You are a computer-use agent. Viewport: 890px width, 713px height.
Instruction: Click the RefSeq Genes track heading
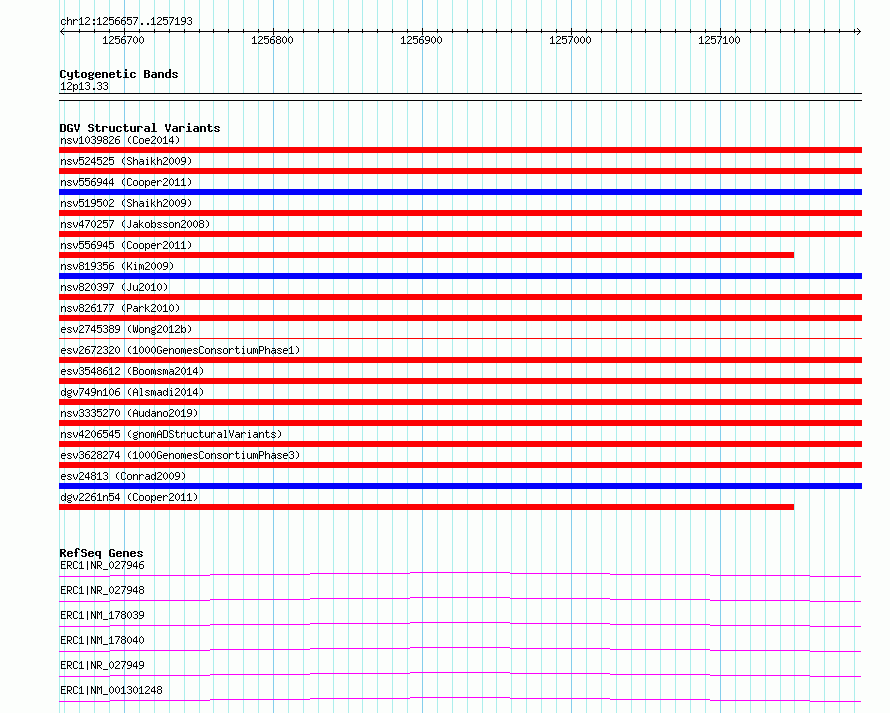[101, 553]
